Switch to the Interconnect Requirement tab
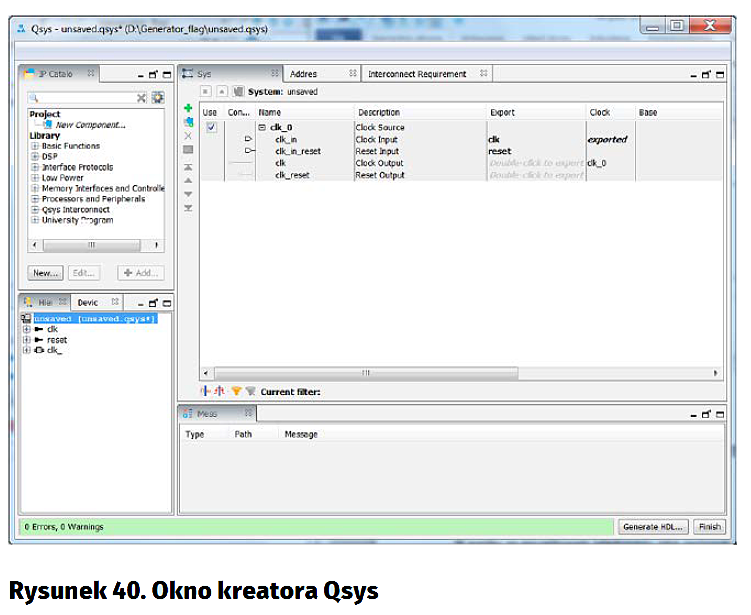 coord(417,74)
